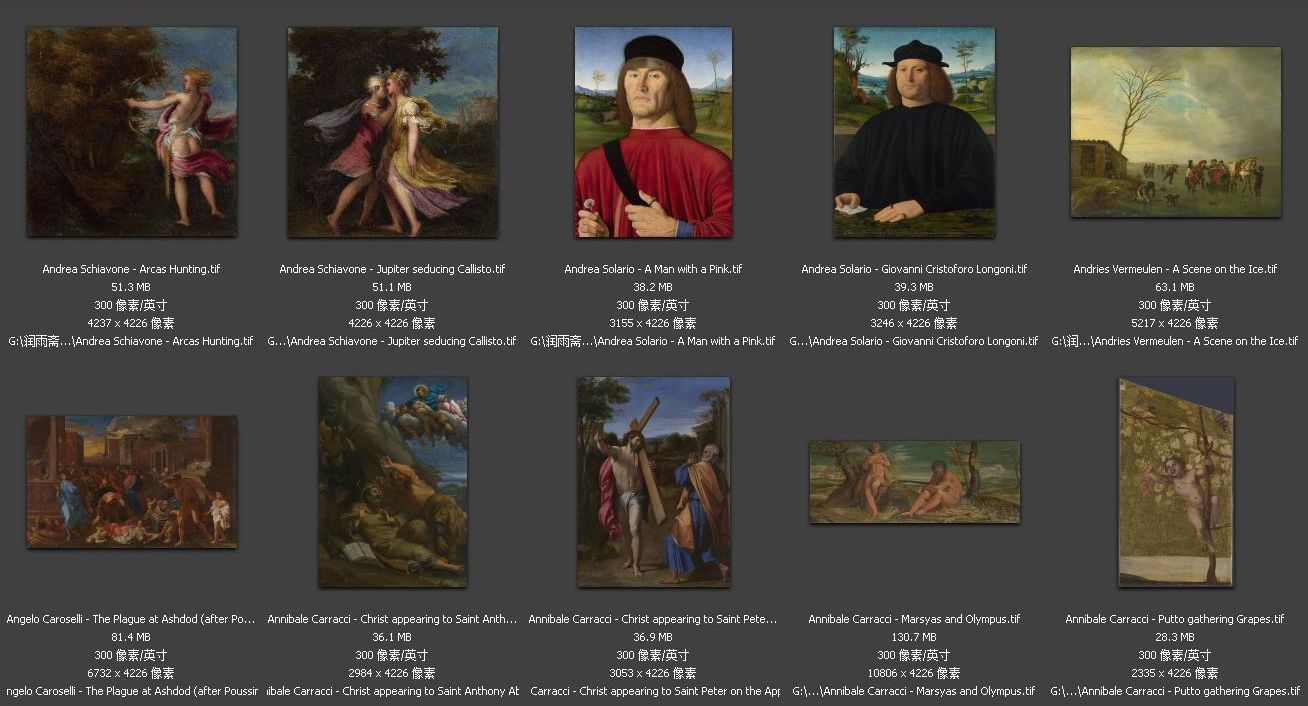Click filename Andrea Schiavone - Arcas Hunting.tif
This screenshot has width=1308, height=706.
point(132,269)
